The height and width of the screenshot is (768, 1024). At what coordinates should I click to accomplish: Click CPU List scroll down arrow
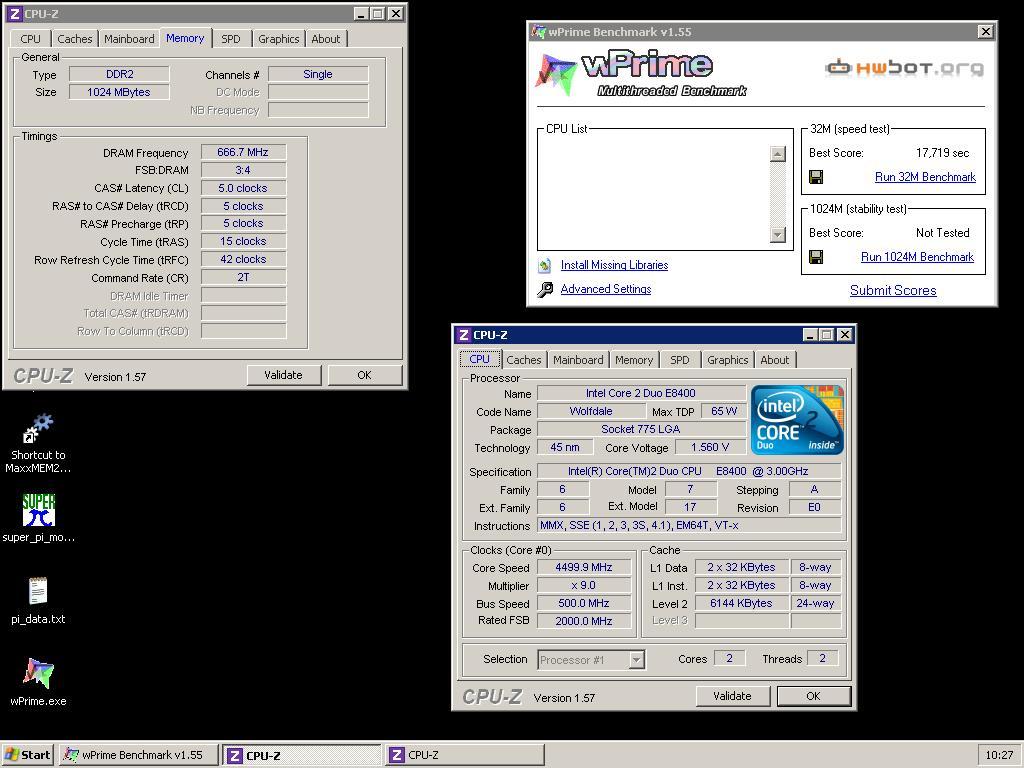[777, 234]
